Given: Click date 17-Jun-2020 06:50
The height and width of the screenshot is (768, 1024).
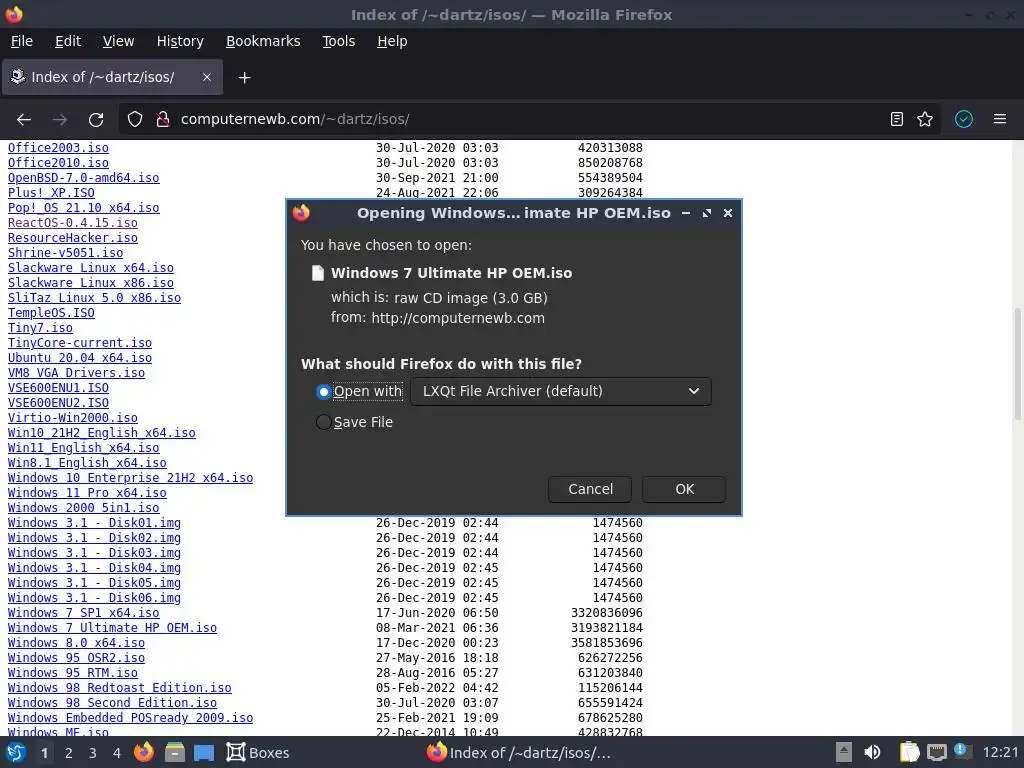Looking at the screenshot, I should 437,613.
